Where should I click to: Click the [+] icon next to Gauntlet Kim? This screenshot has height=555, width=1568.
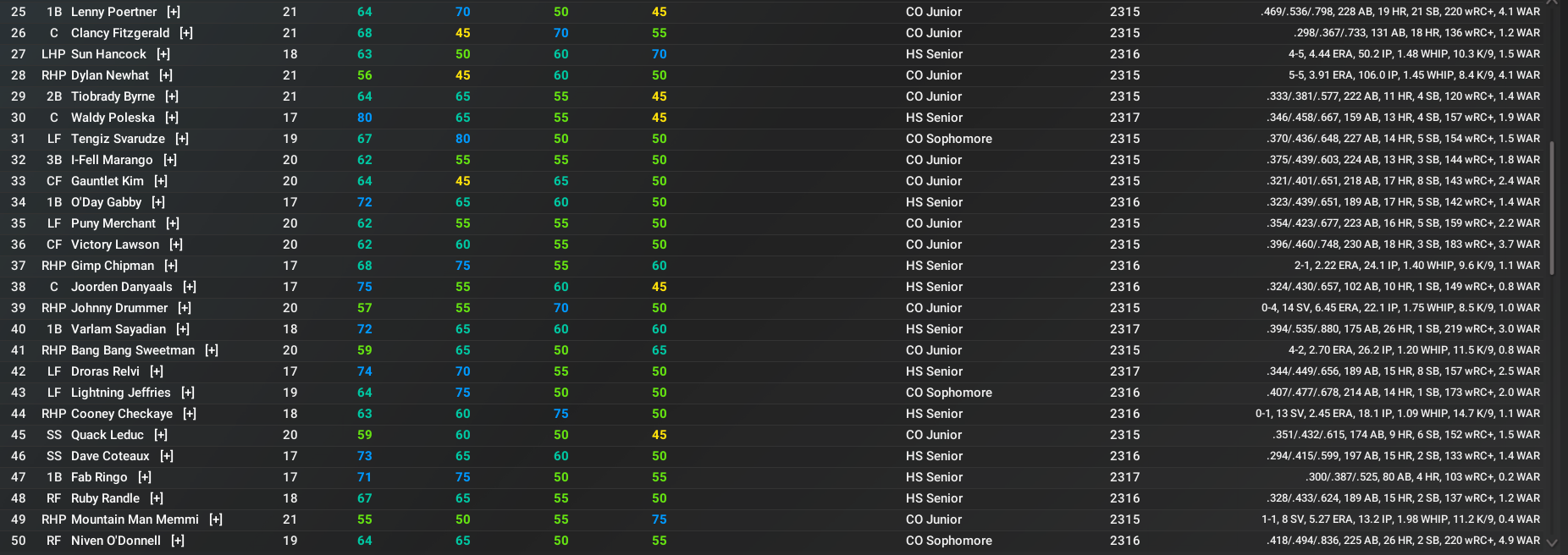pyautogui.click(x=161, y=181)
